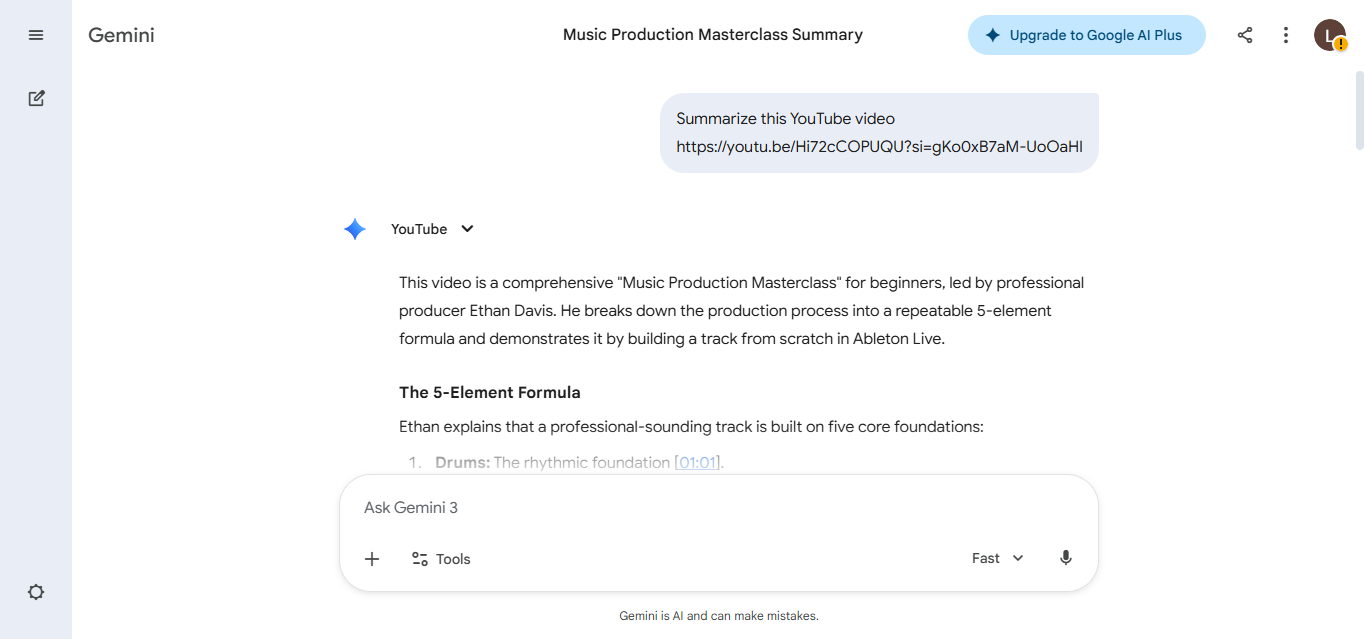
Task: Open the three-dot options menu
Action: 1285,34
